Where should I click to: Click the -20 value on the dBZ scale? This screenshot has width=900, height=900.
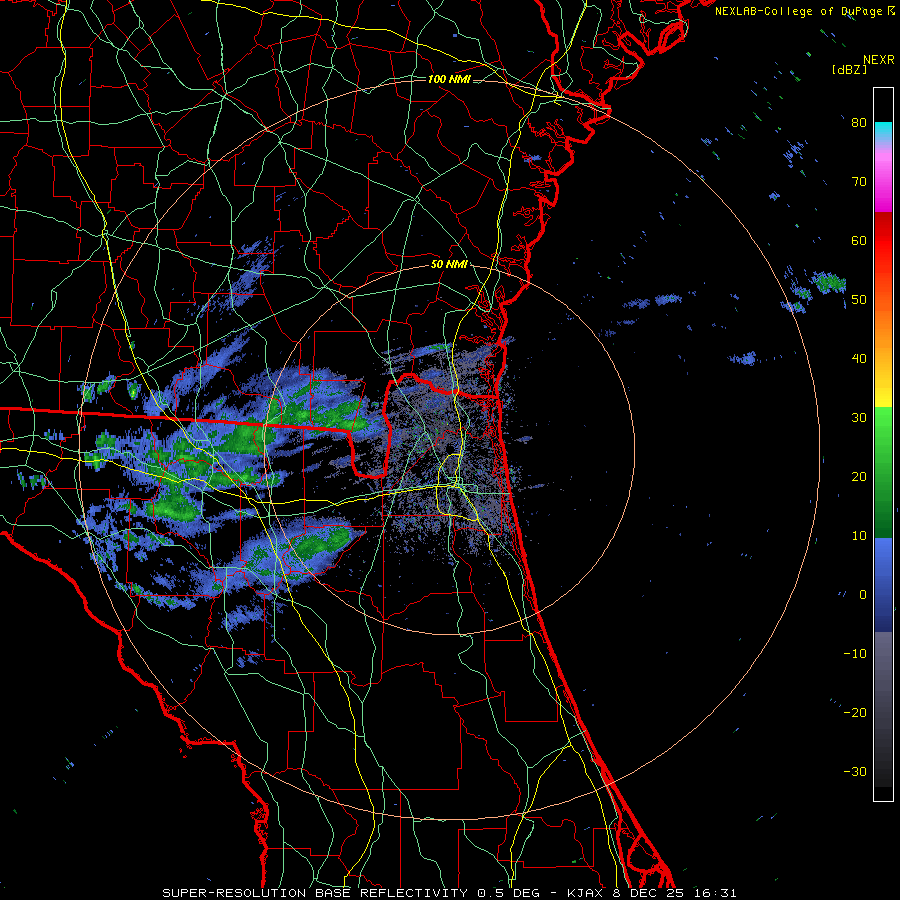(855, 712)
